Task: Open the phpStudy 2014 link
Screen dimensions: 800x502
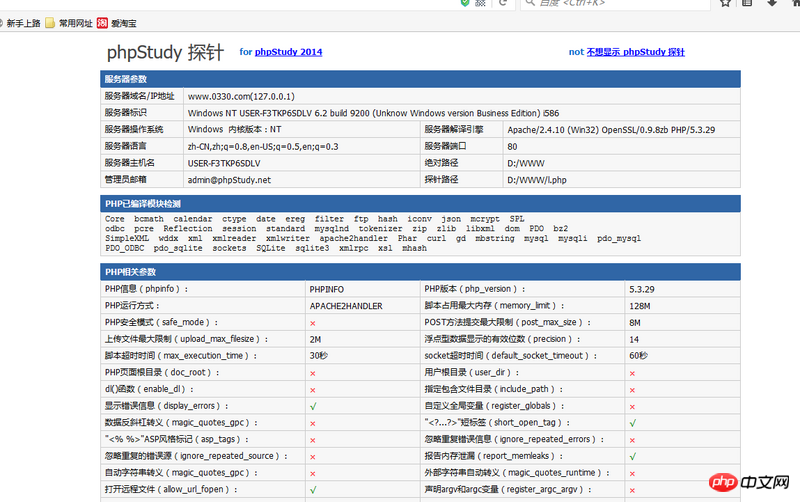Action: pyautogui.click(x=288, y=52)
